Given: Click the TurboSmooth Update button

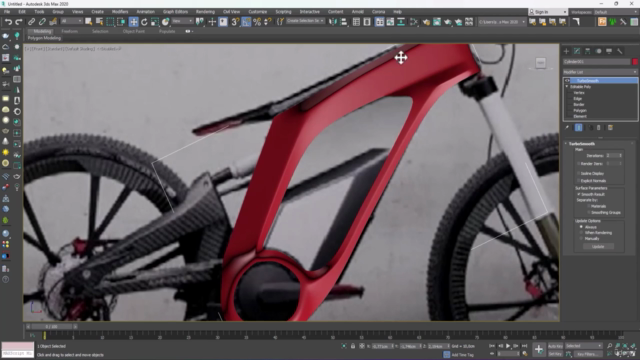Looking at the screenshot, I should [x=598, y=247].
